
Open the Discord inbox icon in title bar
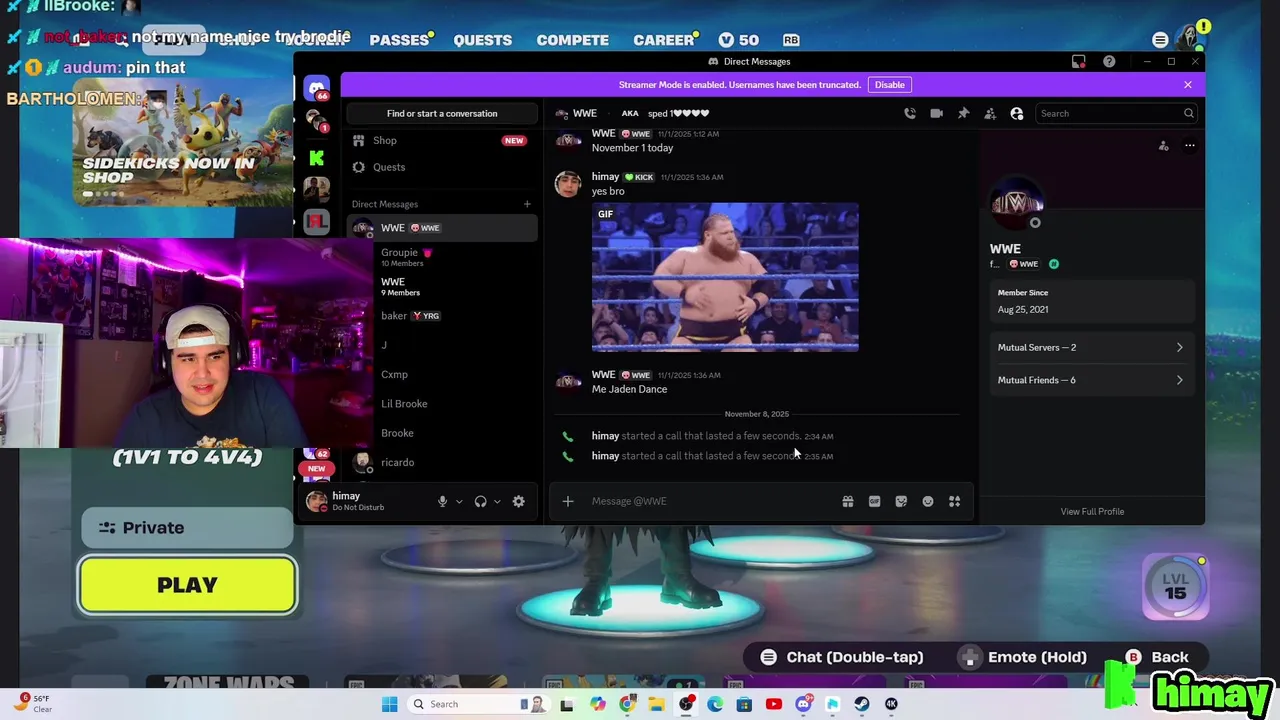click(1078, 61)
